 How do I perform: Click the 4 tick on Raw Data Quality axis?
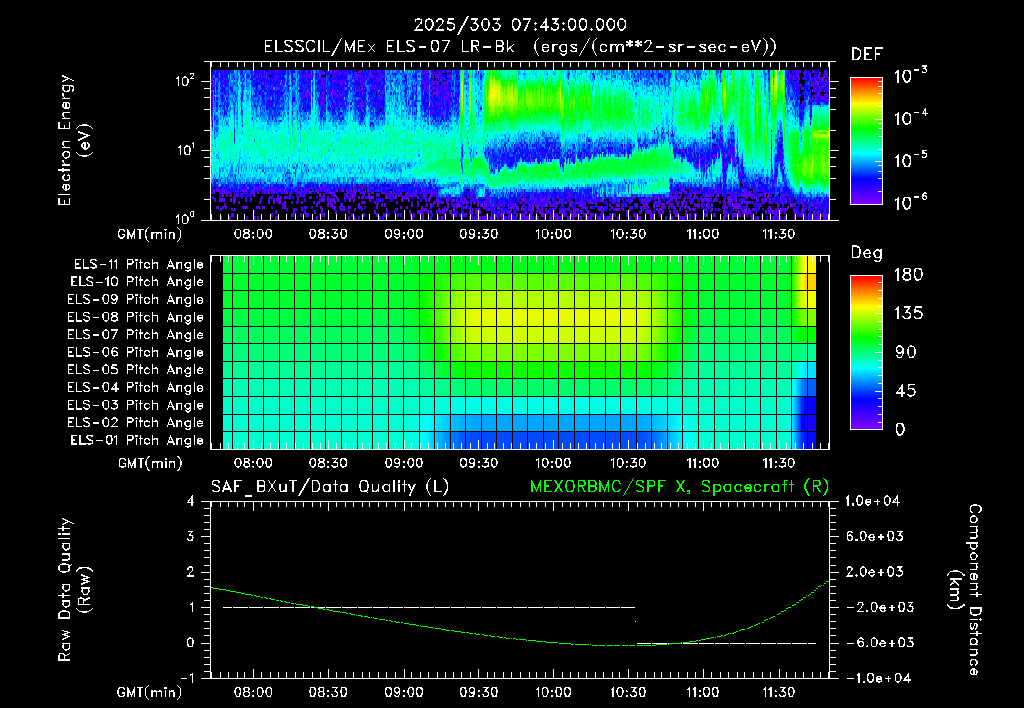[x=191, y=501]
